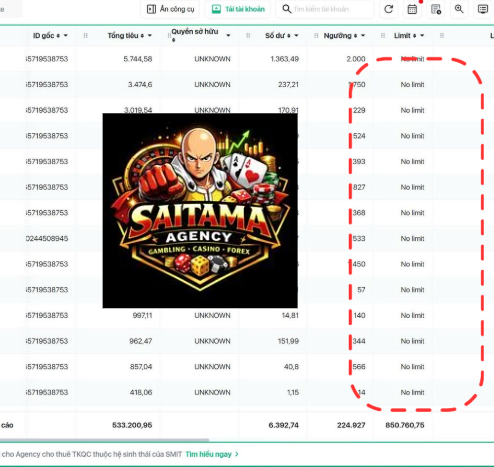Click the drag handle before Limit column
The height and width of the screenshot is (467, 494).
coord(383,35)
